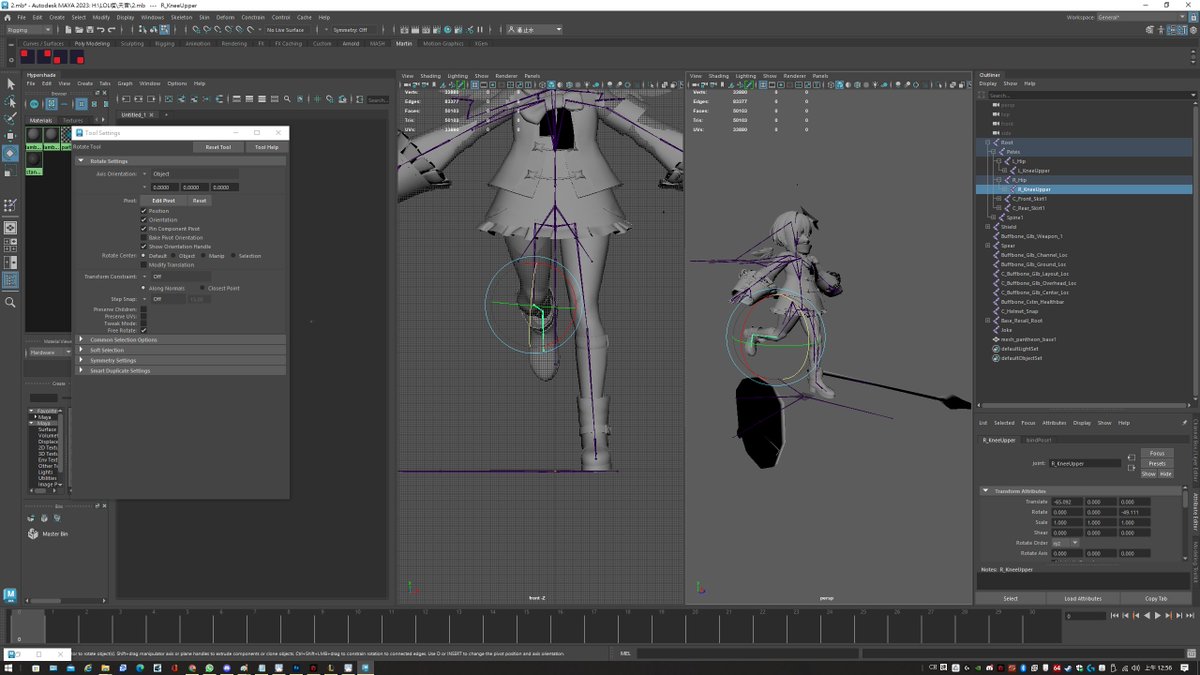
Task: Open the Skeleton menu
Action: 181,17
